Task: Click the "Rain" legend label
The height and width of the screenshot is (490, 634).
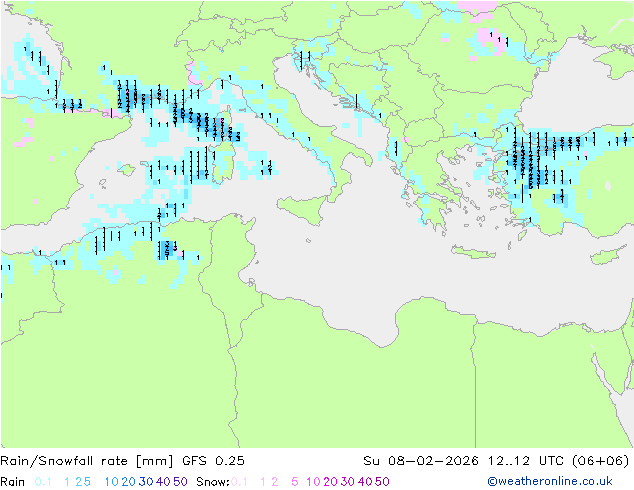Action: tap(13, 482)
